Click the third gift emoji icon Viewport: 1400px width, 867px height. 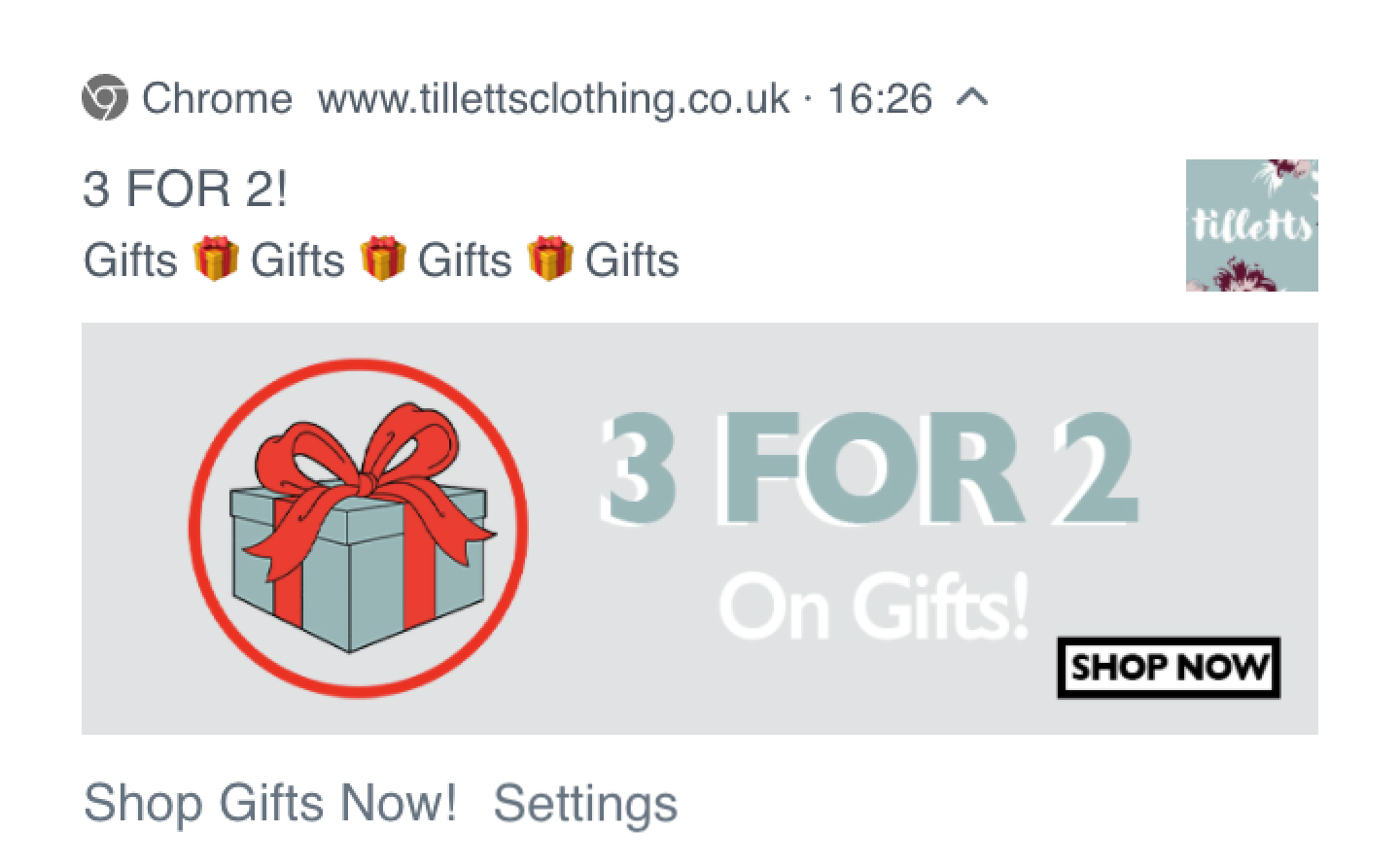(x=549, y=260)
